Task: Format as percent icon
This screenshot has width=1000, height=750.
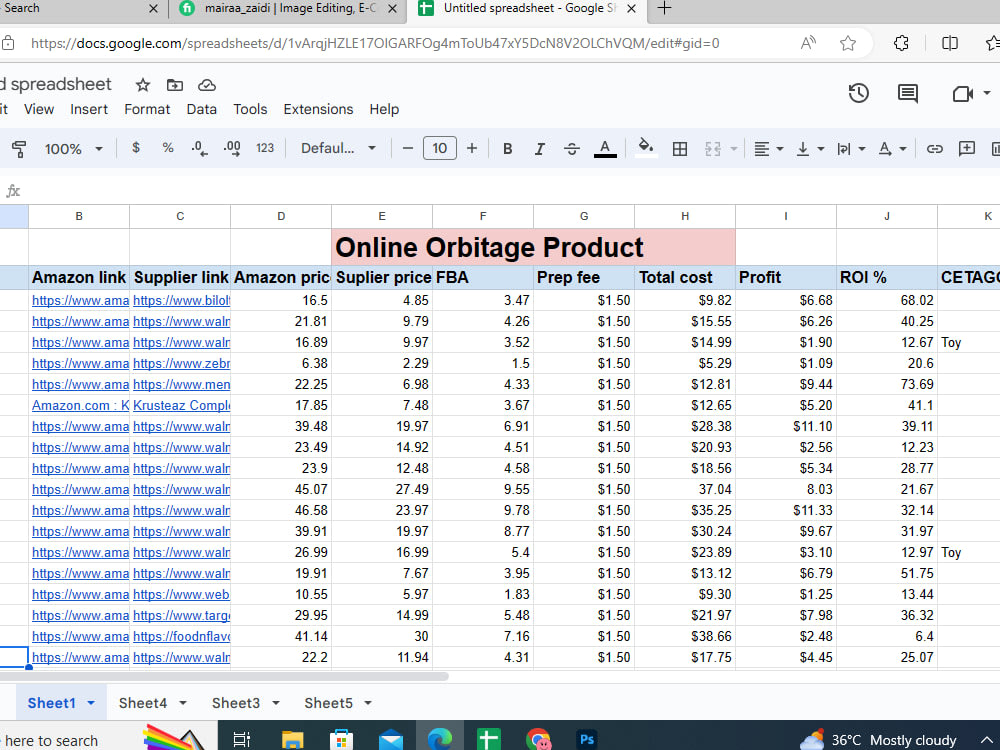Action: coord(168,148)
